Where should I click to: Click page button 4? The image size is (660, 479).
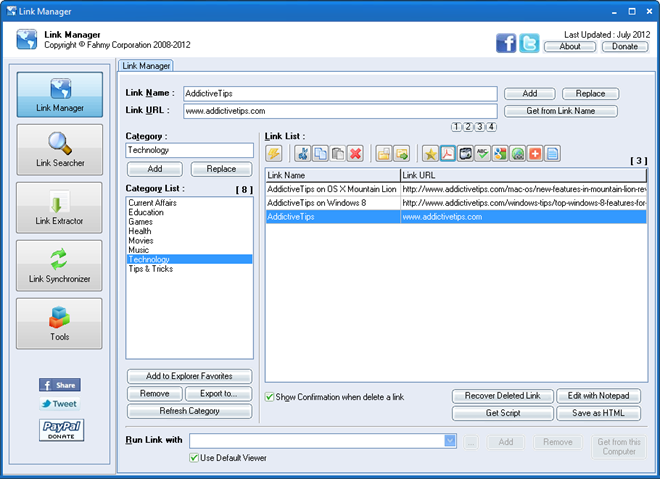point(491,127)
